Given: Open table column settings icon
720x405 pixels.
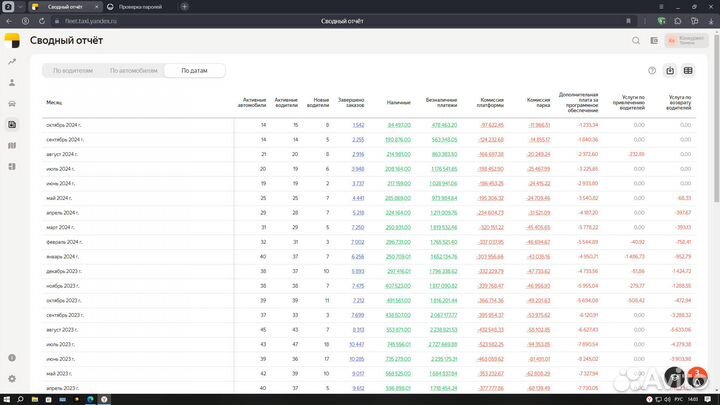Looking at the screenshot, I should 687,71.
